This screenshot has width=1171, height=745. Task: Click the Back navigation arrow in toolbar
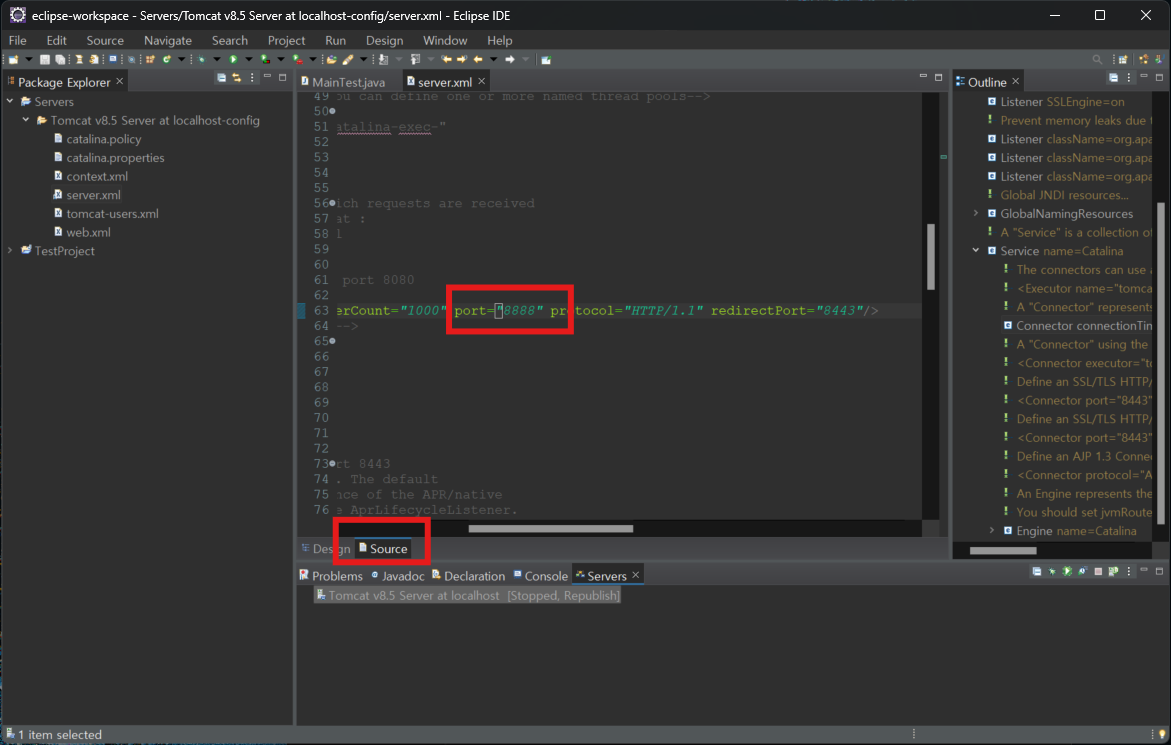478,60
